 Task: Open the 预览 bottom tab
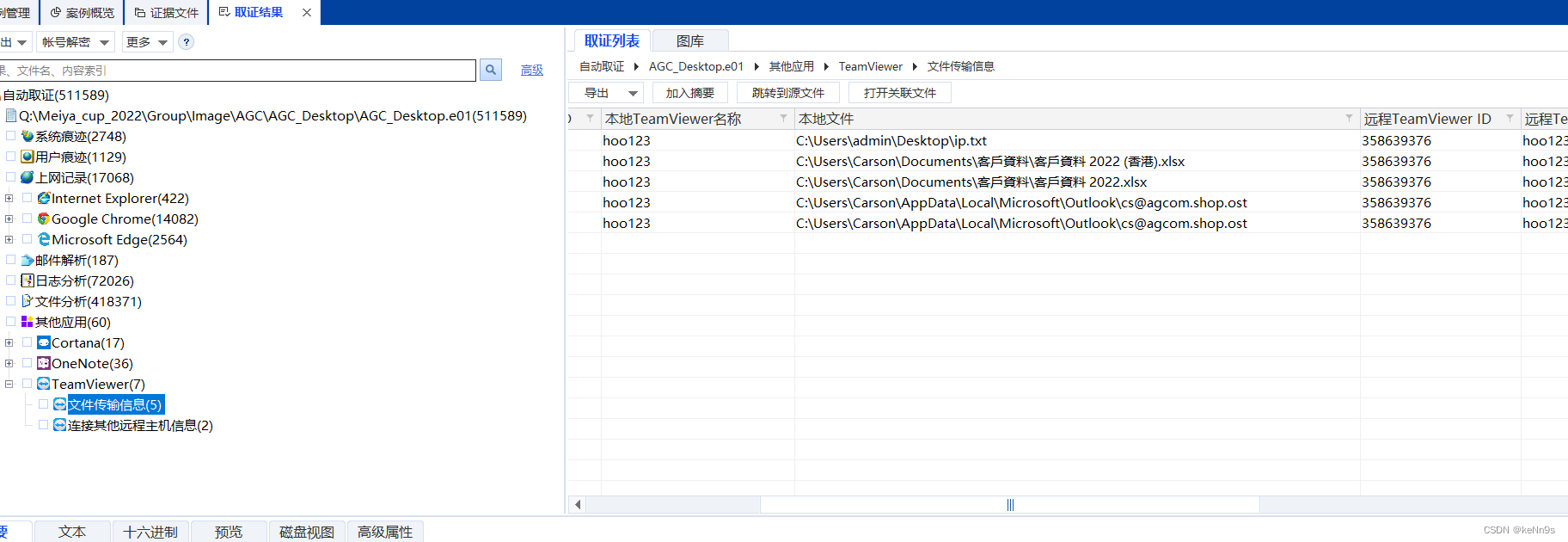pyautogui.click(x=229, y=532)
